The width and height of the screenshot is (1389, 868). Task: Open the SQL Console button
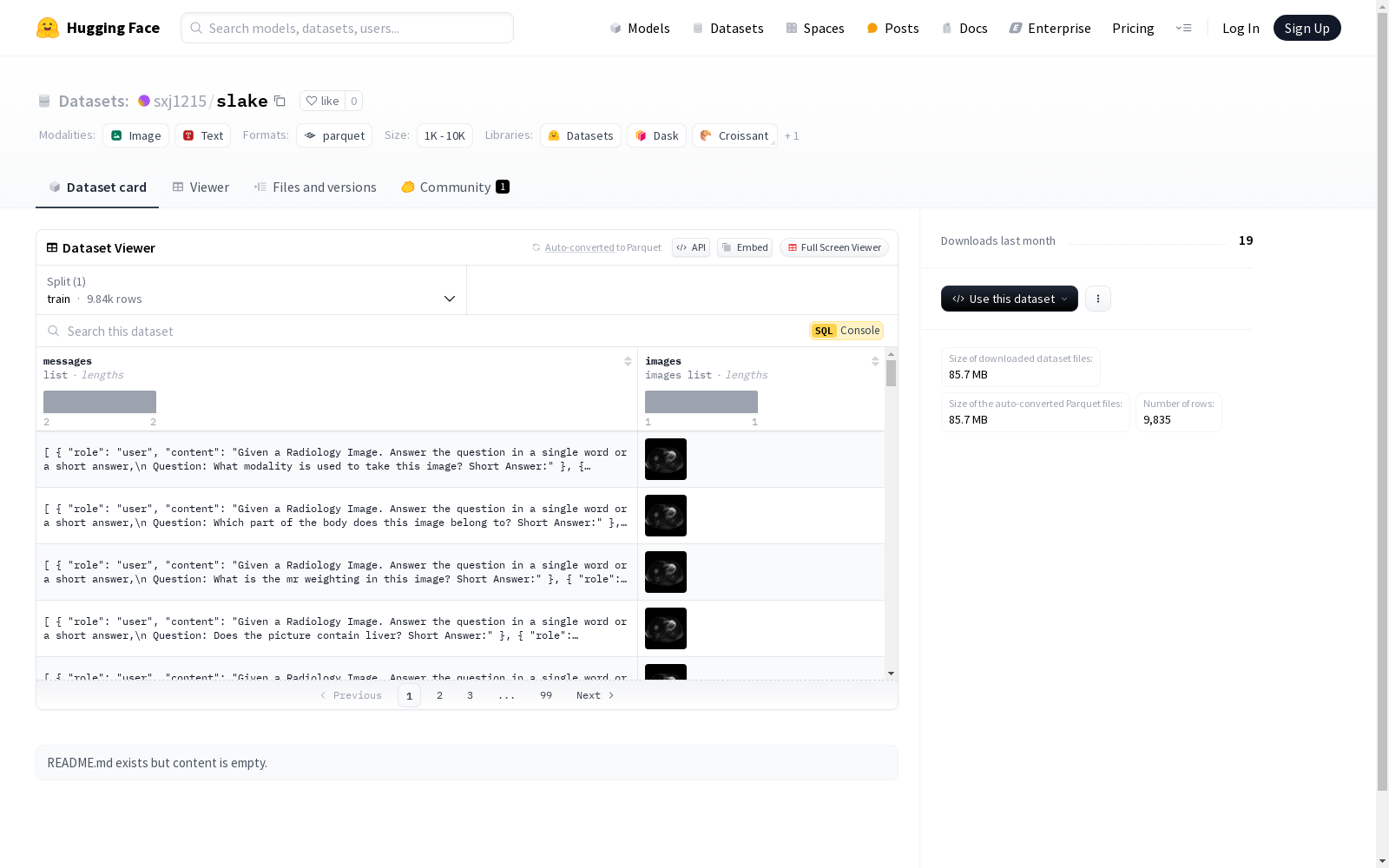coord(846,331)
